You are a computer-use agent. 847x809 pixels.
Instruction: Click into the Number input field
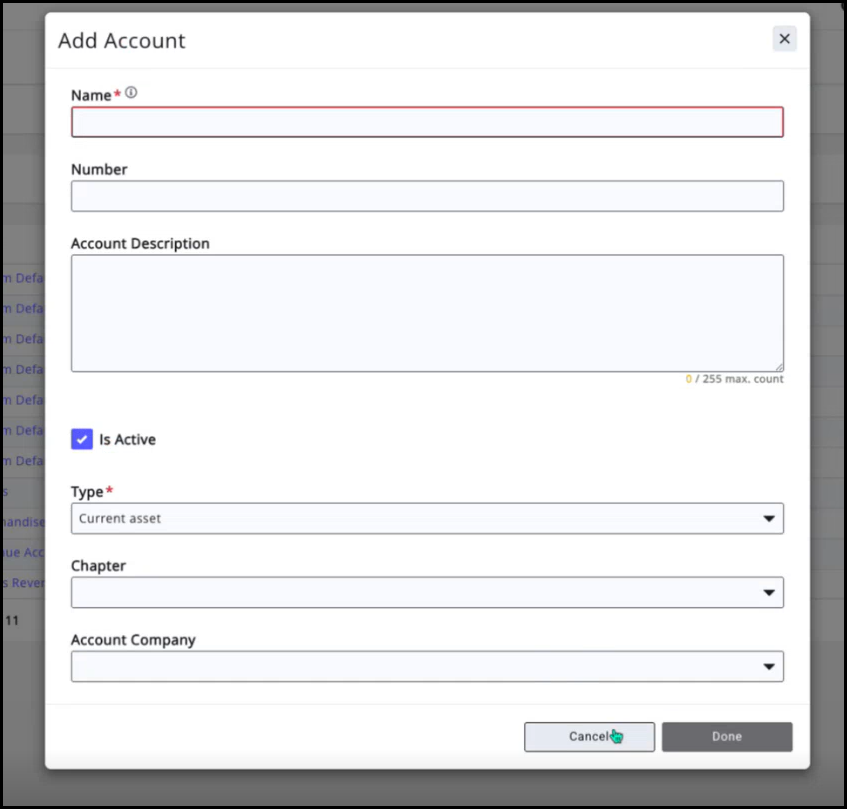[x=427, y=196]
